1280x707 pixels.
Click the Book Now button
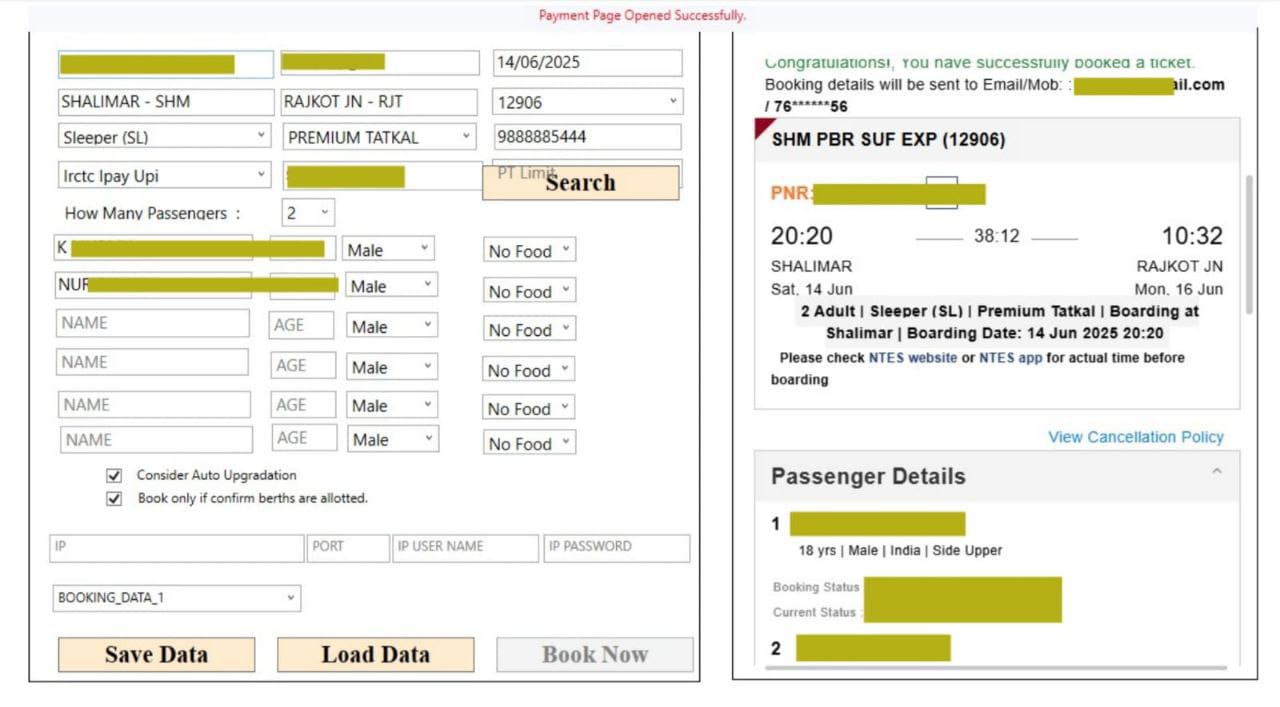pyautogui.click(x=595, y=655)
